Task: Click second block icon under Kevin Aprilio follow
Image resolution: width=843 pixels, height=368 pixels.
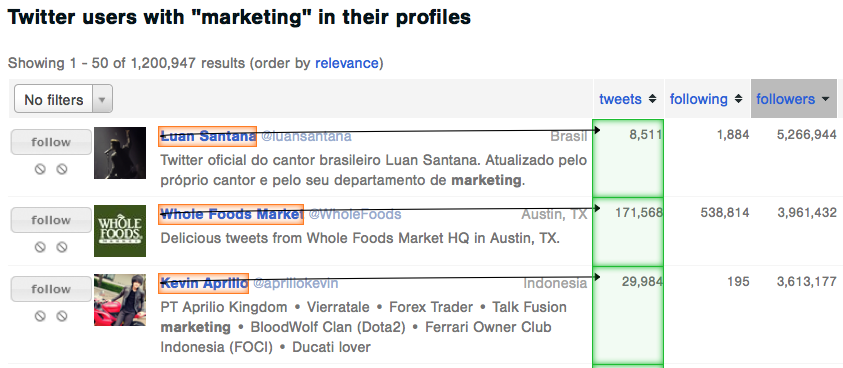Action: (x=62, y=316)
